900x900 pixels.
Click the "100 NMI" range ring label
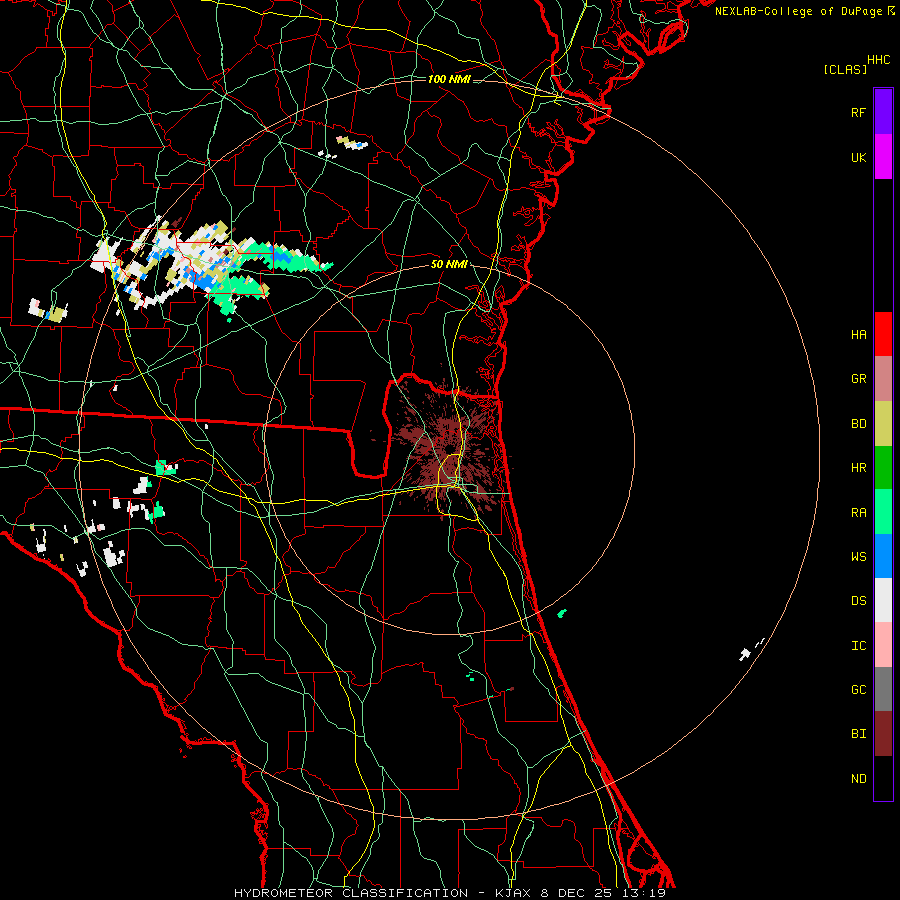click(449, 79)
